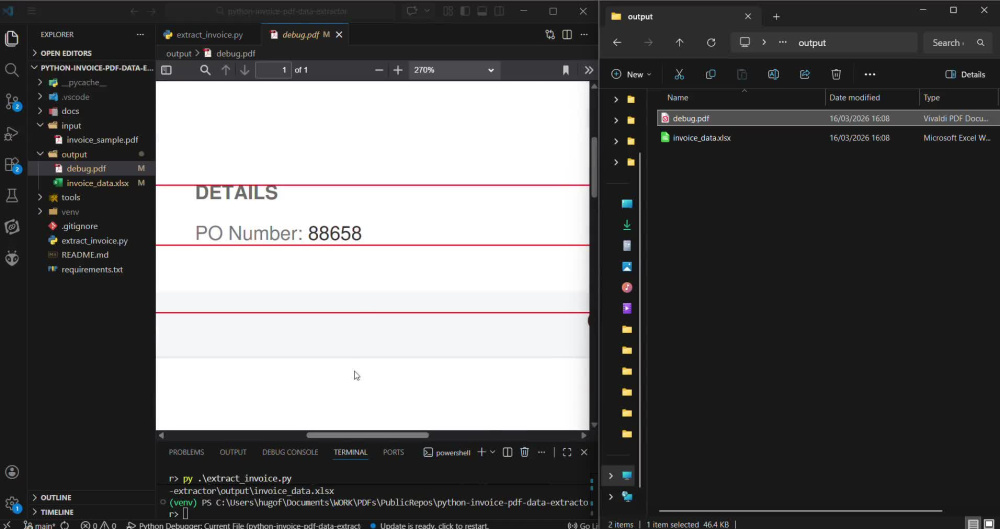Open the Accounts menu in activity bar
The width and height of the screenshot is (1000, 529).
[x=11, y=472]
